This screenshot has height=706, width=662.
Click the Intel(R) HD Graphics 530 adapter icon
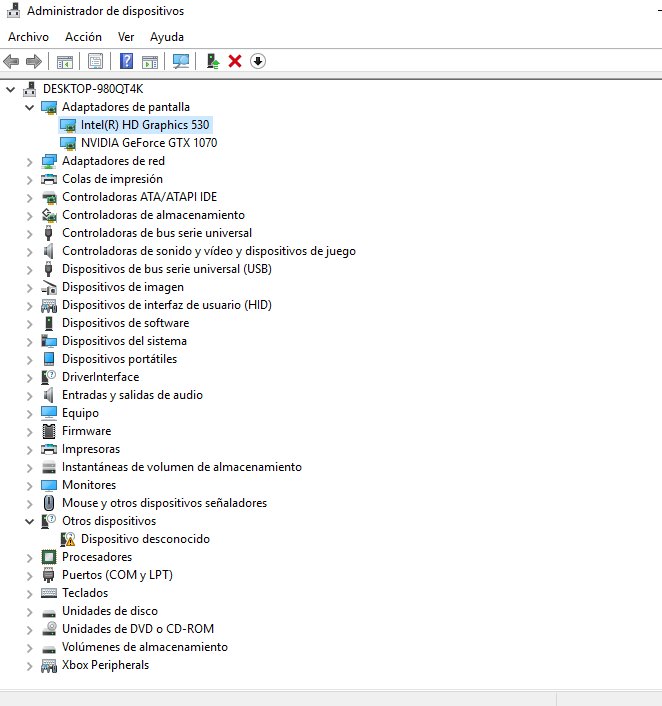[68, 126]
